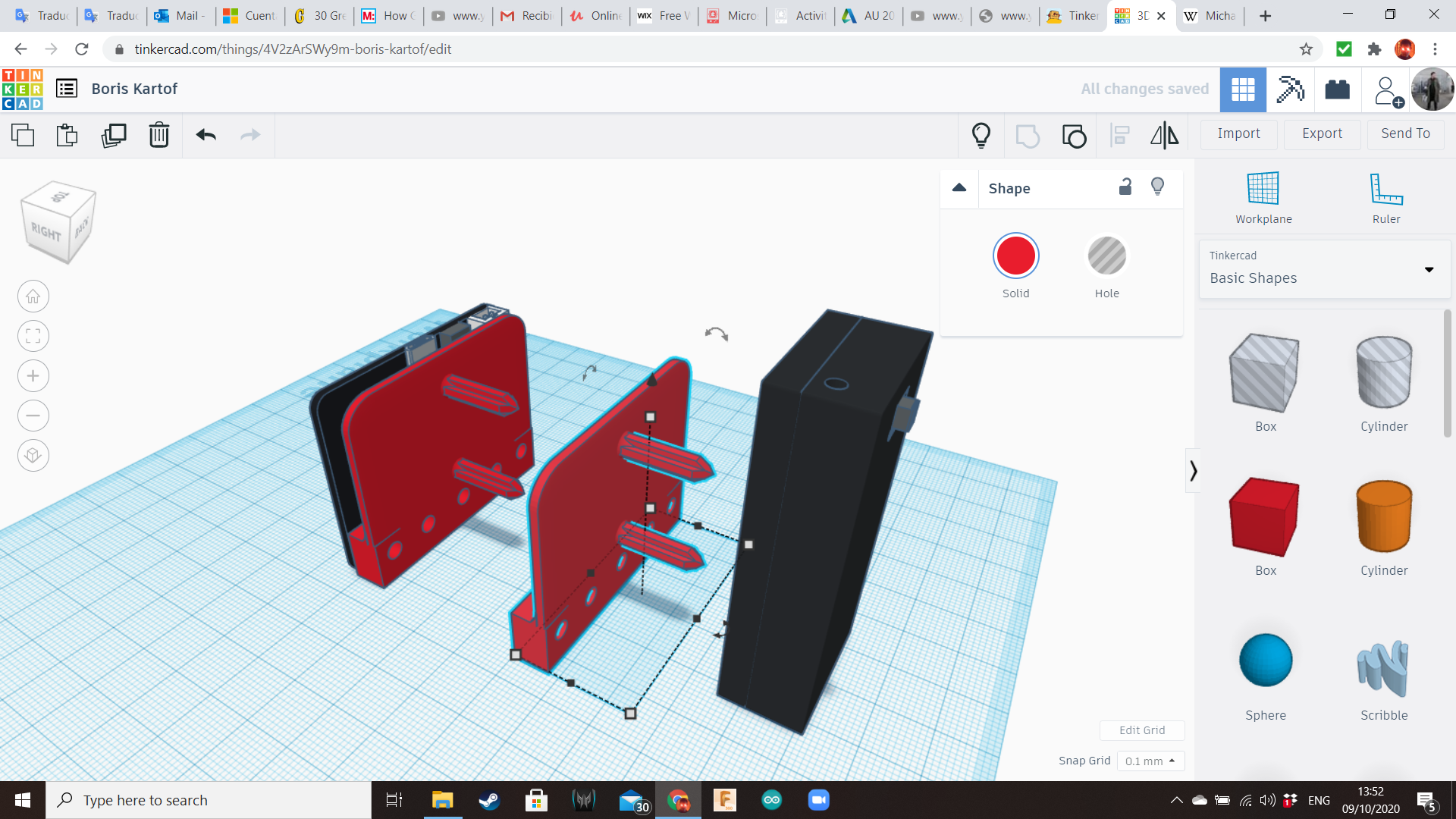Switch to the Mail browser tab

180,15
